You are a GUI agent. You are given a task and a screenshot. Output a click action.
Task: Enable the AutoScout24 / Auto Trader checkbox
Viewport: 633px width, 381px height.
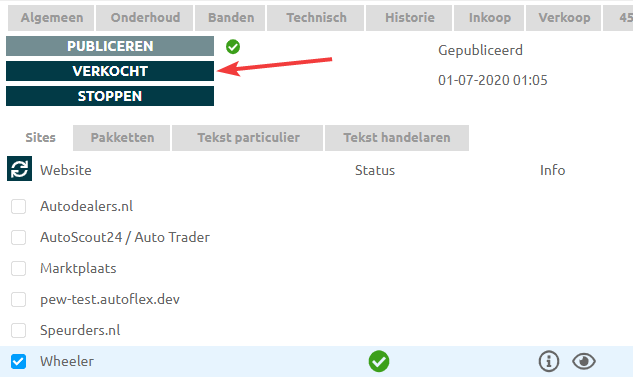(19, 237)
